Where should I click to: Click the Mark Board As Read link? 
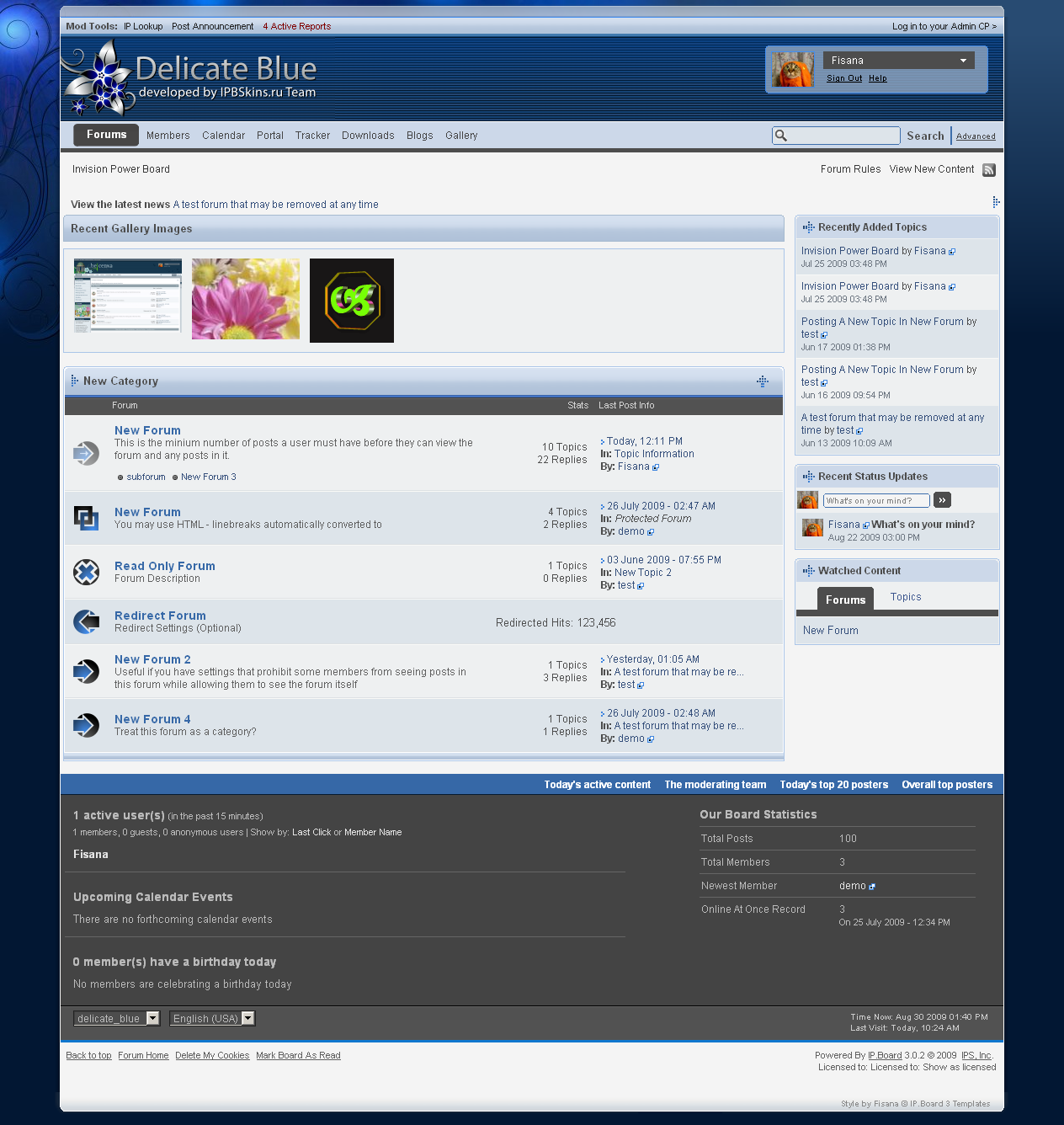pos(298,1056)
